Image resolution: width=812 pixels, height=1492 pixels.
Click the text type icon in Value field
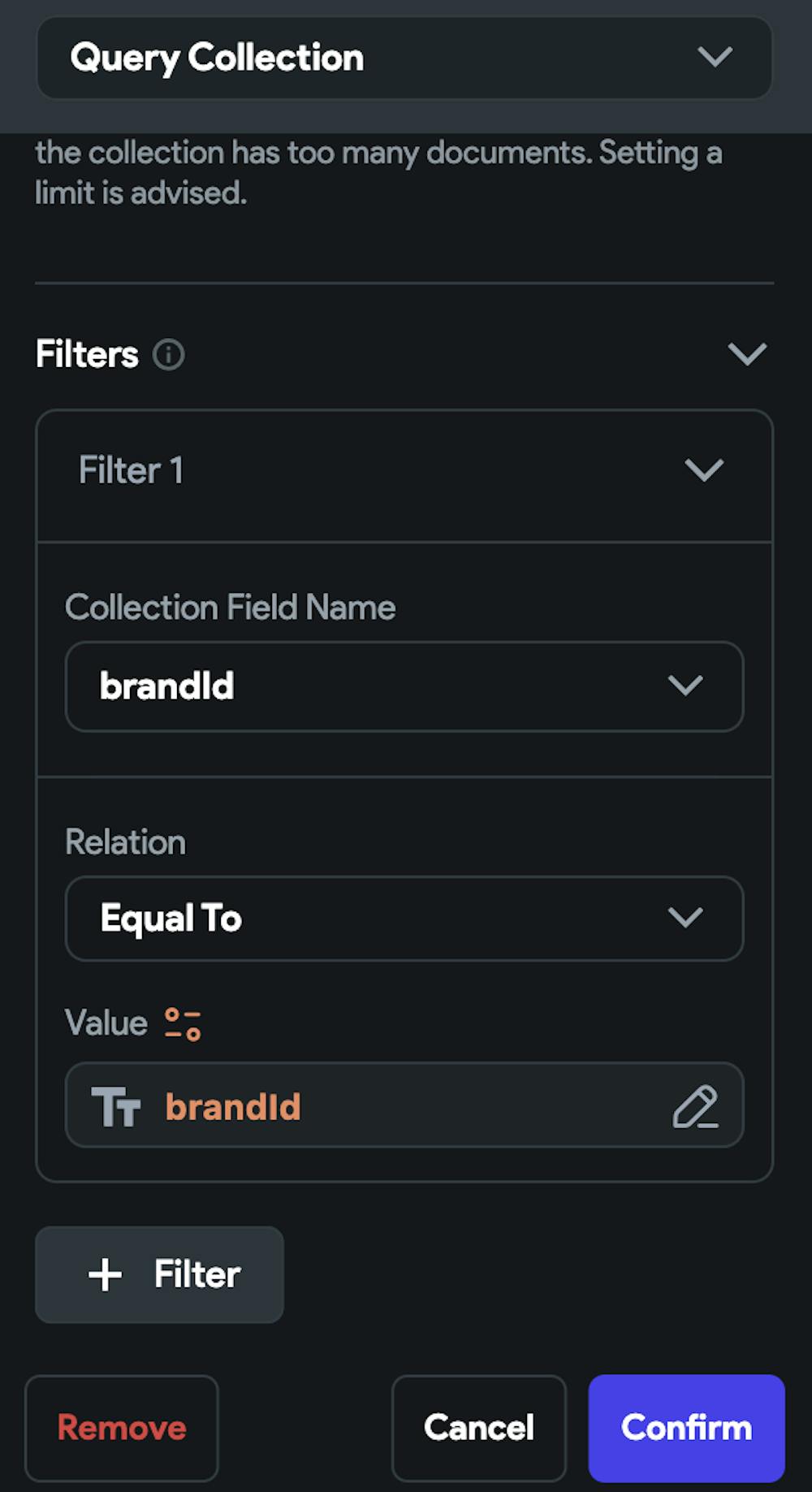[x=115, y=1106]
